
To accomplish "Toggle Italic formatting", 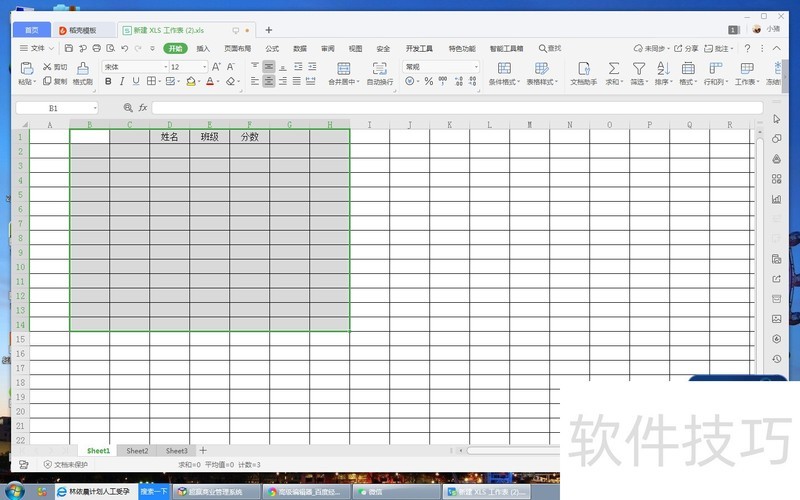I will pos(122,82).
